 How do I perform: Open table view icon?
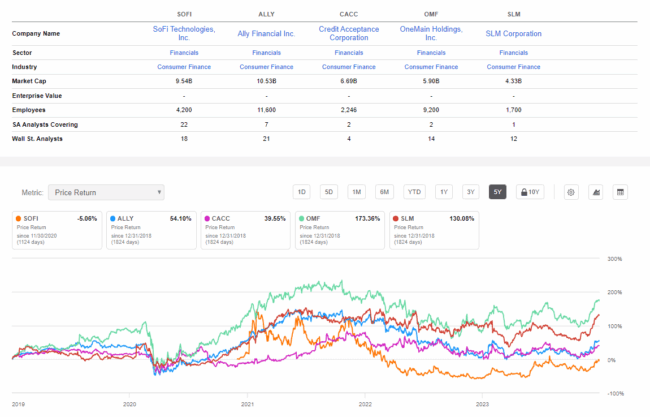(x=620, y=192)
